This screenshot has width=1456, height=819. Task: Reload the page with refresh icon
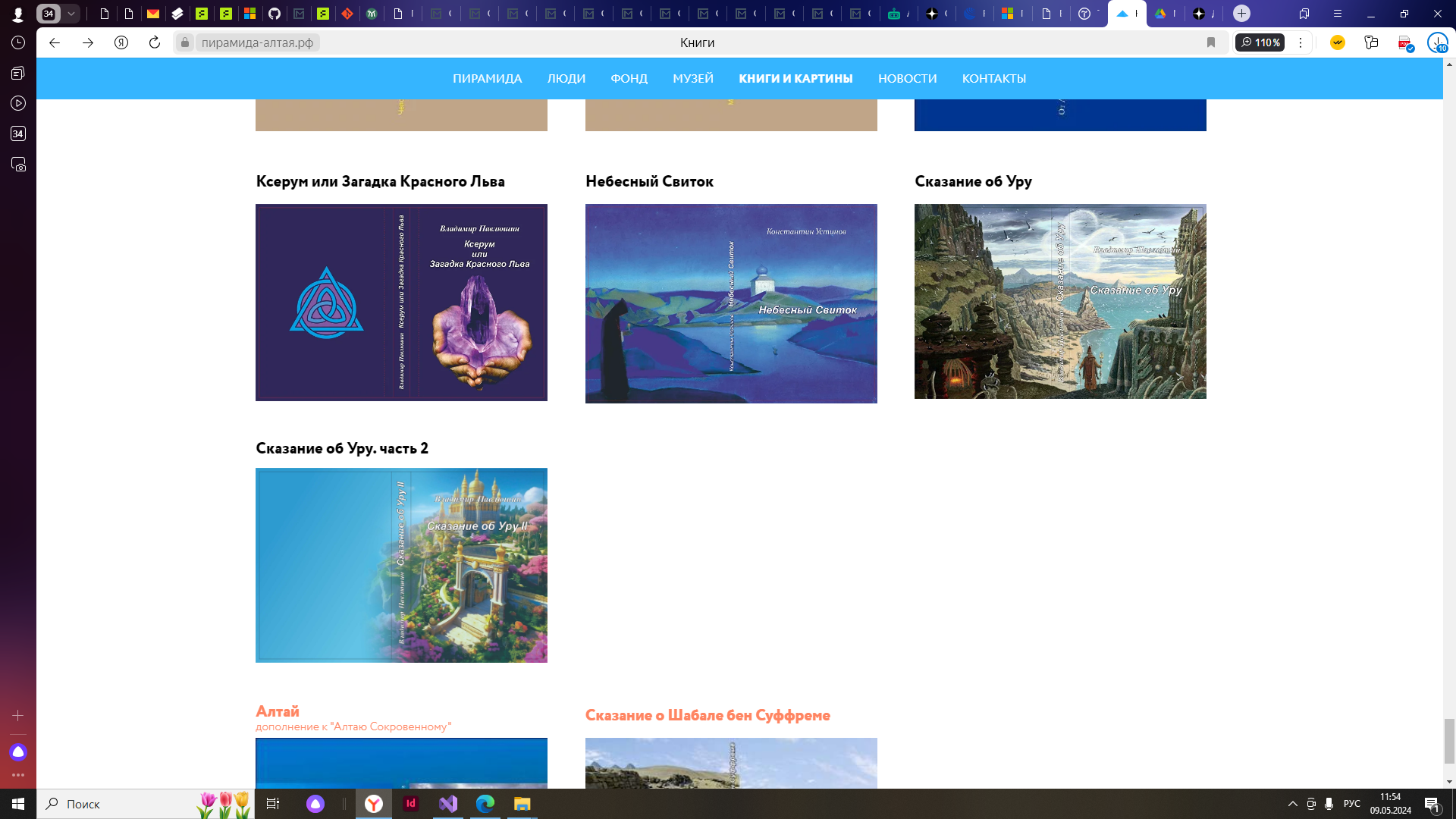155,42
